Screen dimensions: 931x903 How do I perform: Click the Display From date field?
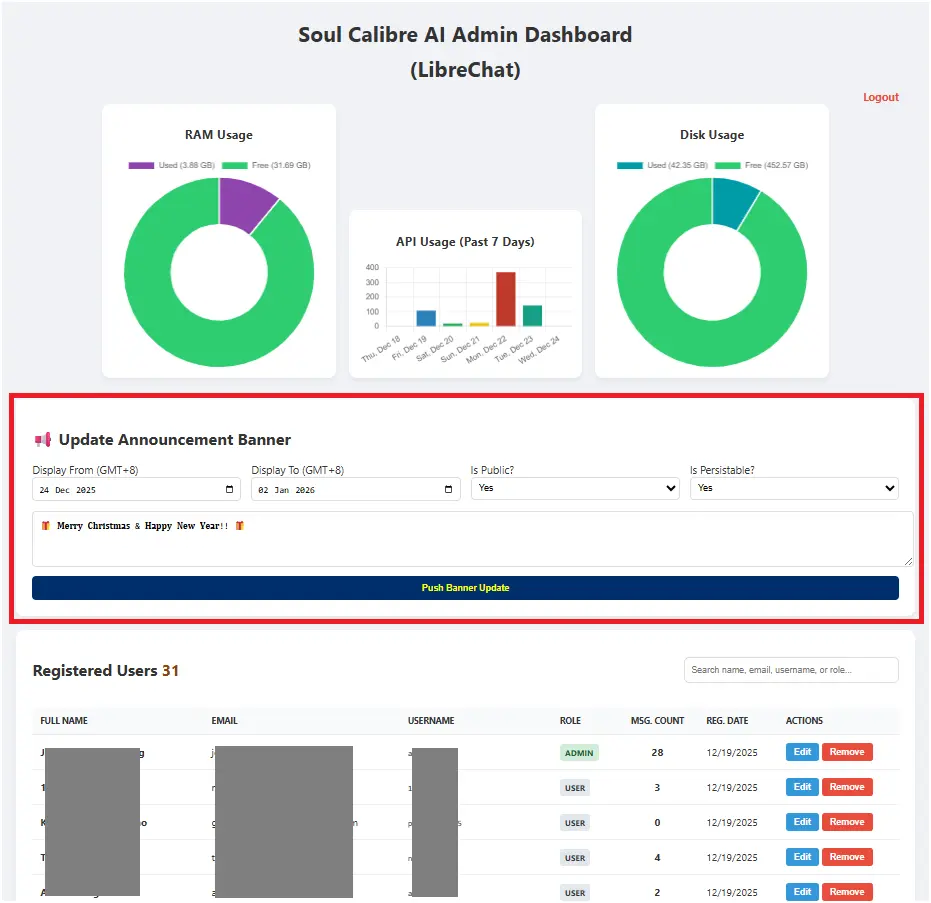[x=137, y=489]
